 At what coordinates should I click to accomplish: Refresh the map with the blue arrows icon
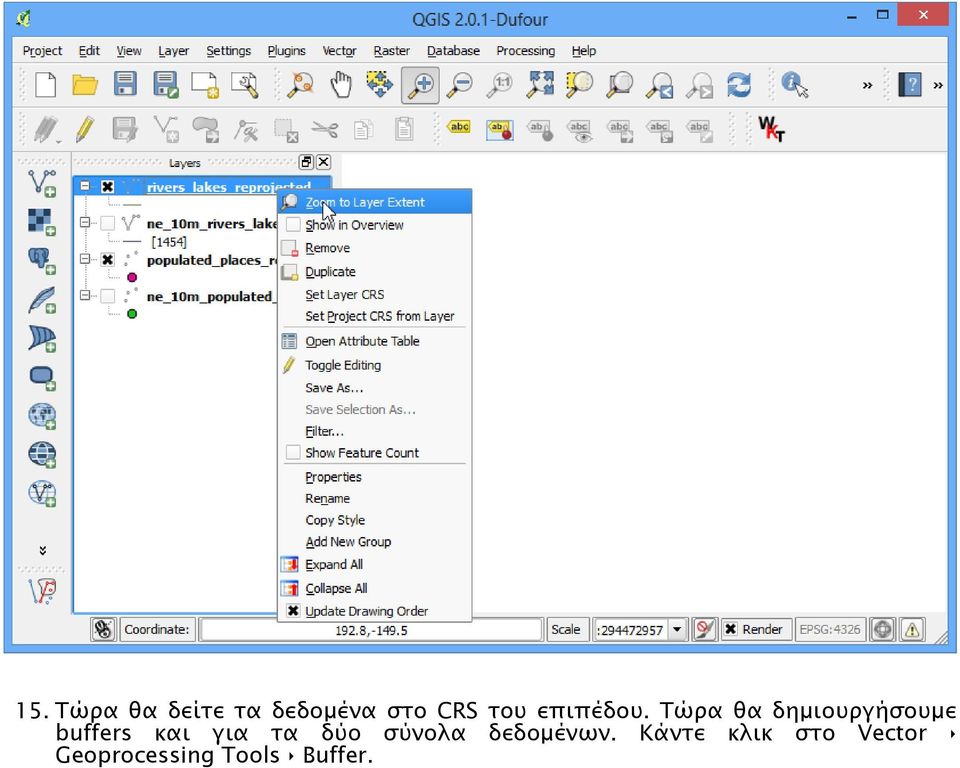pyautogui.click(x=739, y=85)
